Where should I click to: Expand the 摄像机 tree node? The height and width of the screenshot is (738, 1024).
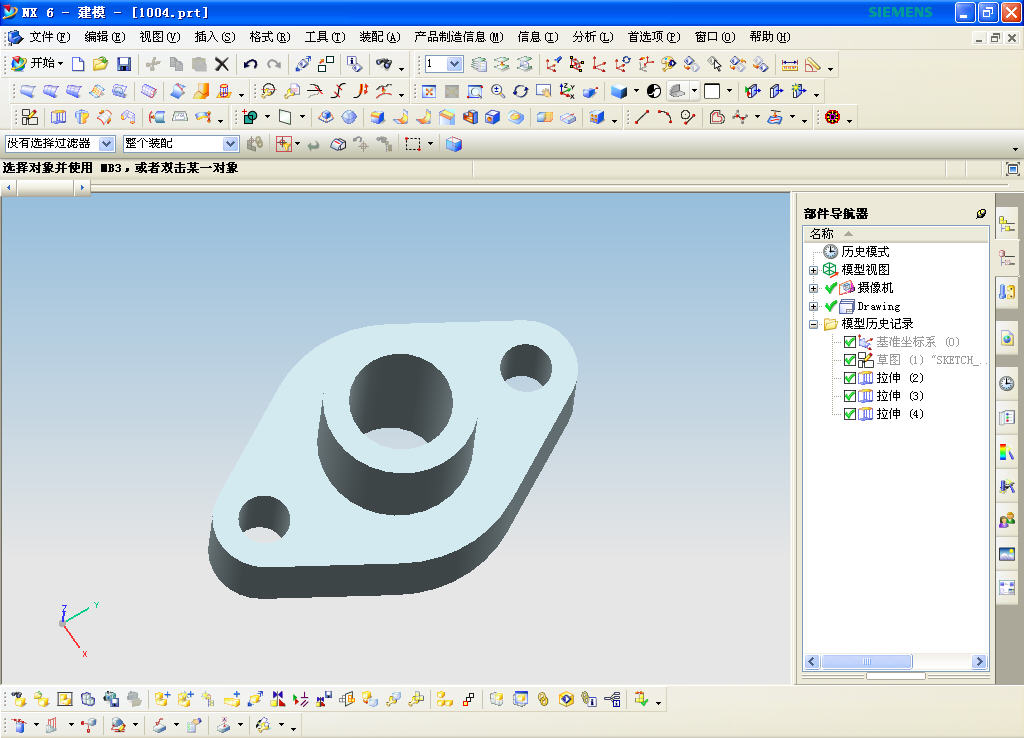[813, 288]
